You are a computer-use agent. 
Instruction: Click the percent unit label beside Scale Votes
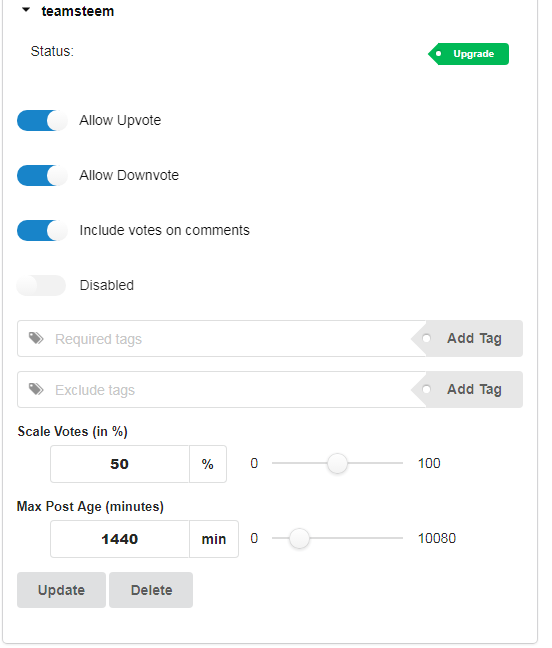[208, 464]
